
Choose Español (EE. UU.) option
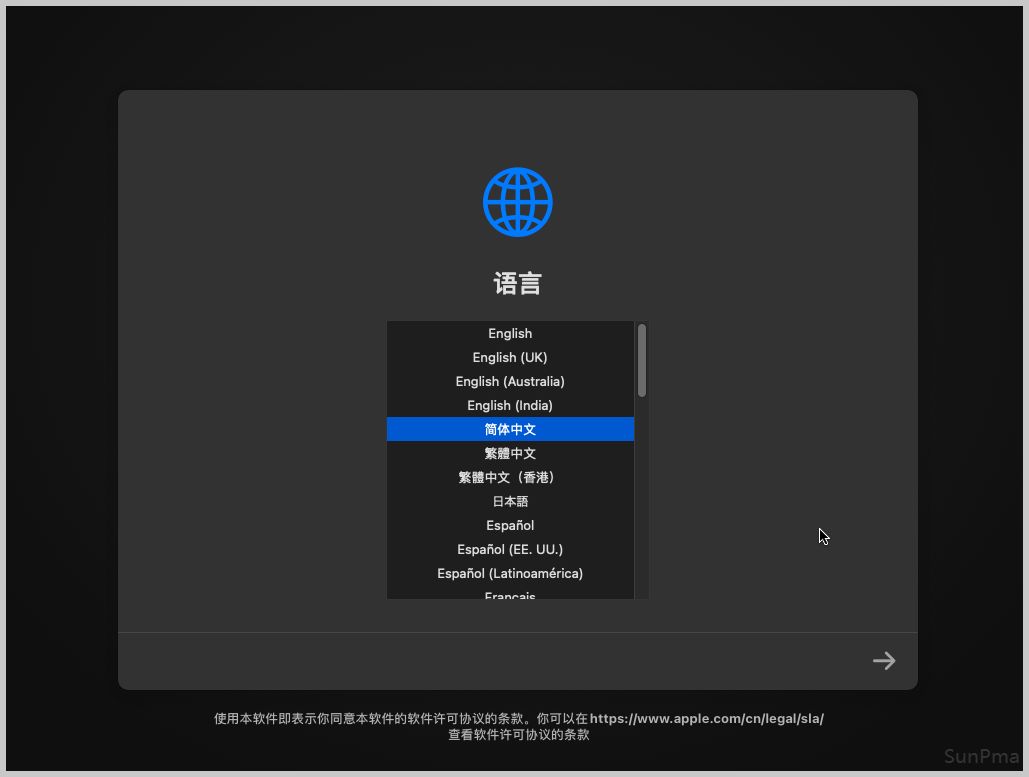tap(510, 550)
